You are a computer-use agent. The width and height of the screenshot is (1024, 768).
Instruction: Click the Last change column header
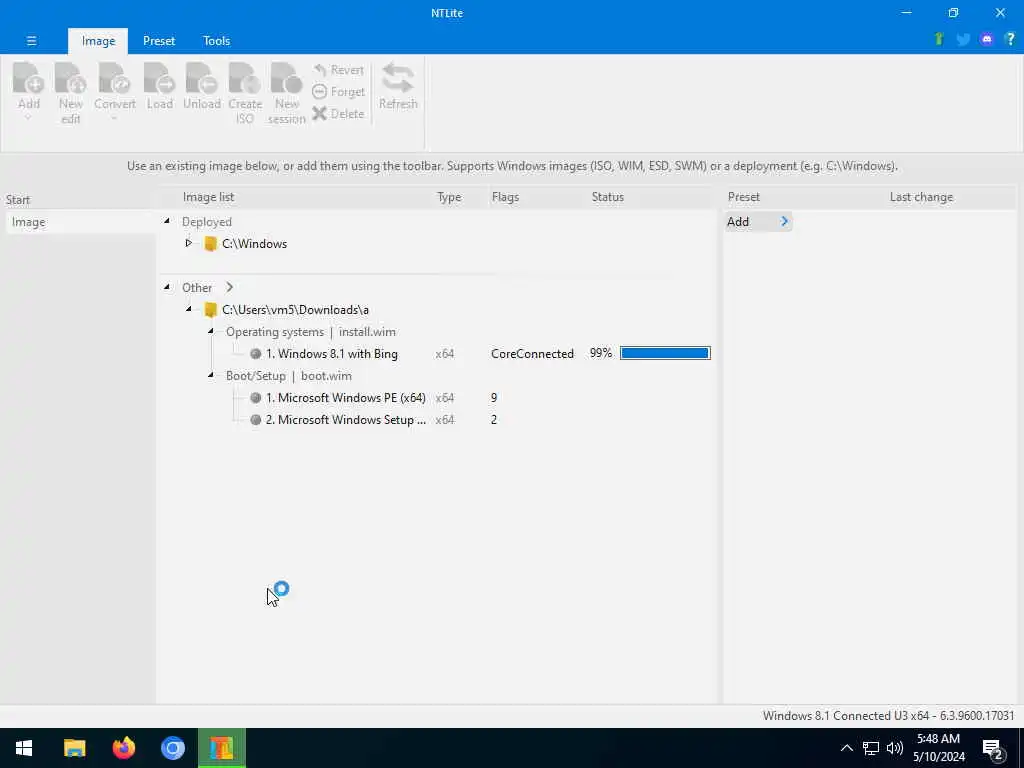point(921,197)
